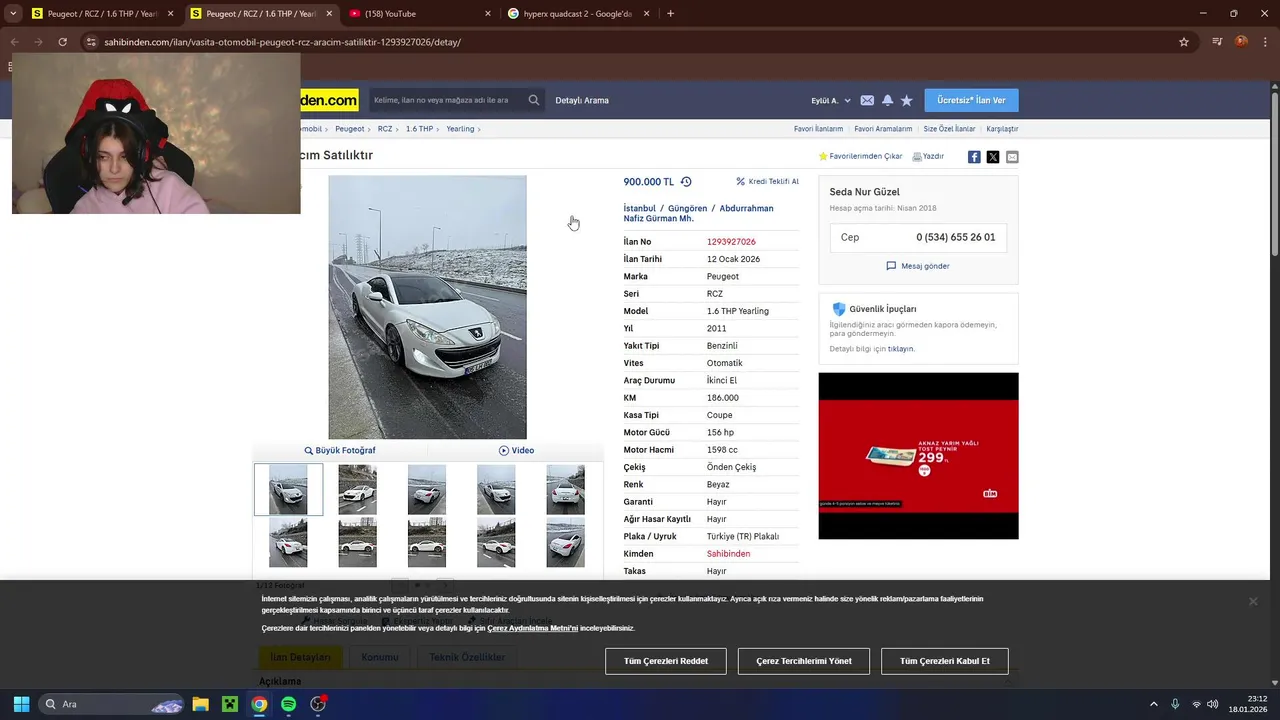Click the main car photo
This screenshot has width=1280, height=720.
click(x=427, y=307)
